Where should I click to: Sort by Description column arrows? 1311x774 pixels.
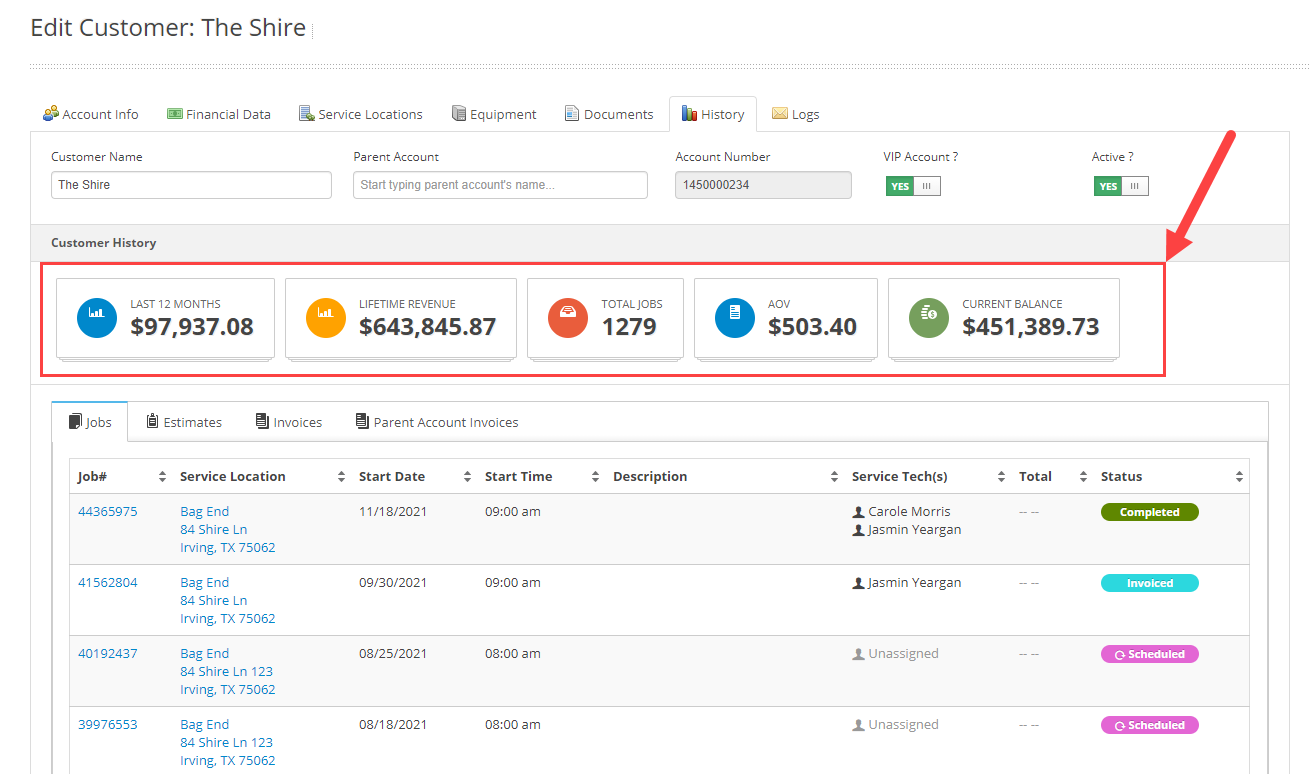tap(834, 477)
